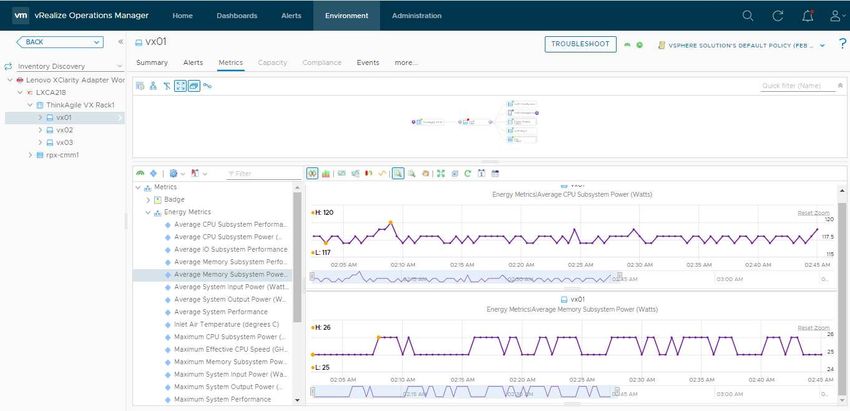
Task: Click the pan hand icon in chart toolbar
Action: 426,174
